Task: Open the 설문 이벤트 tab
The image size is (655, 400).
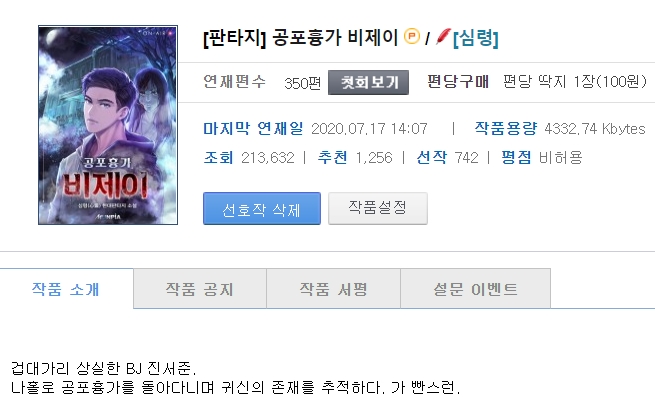Action: tap(475, 289)
